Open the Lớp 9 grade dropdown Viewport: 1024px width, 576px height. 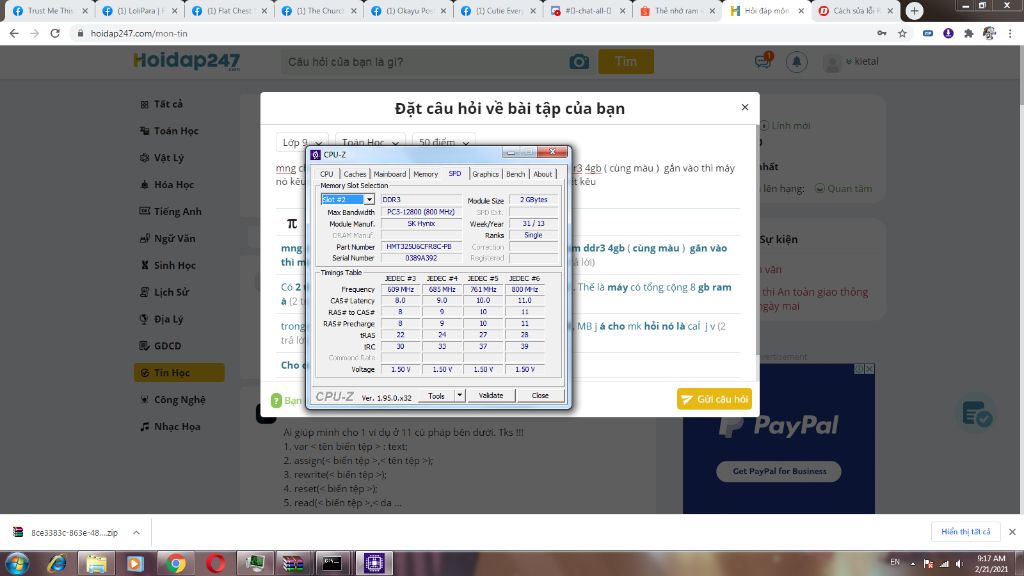[x=301, y=142]
